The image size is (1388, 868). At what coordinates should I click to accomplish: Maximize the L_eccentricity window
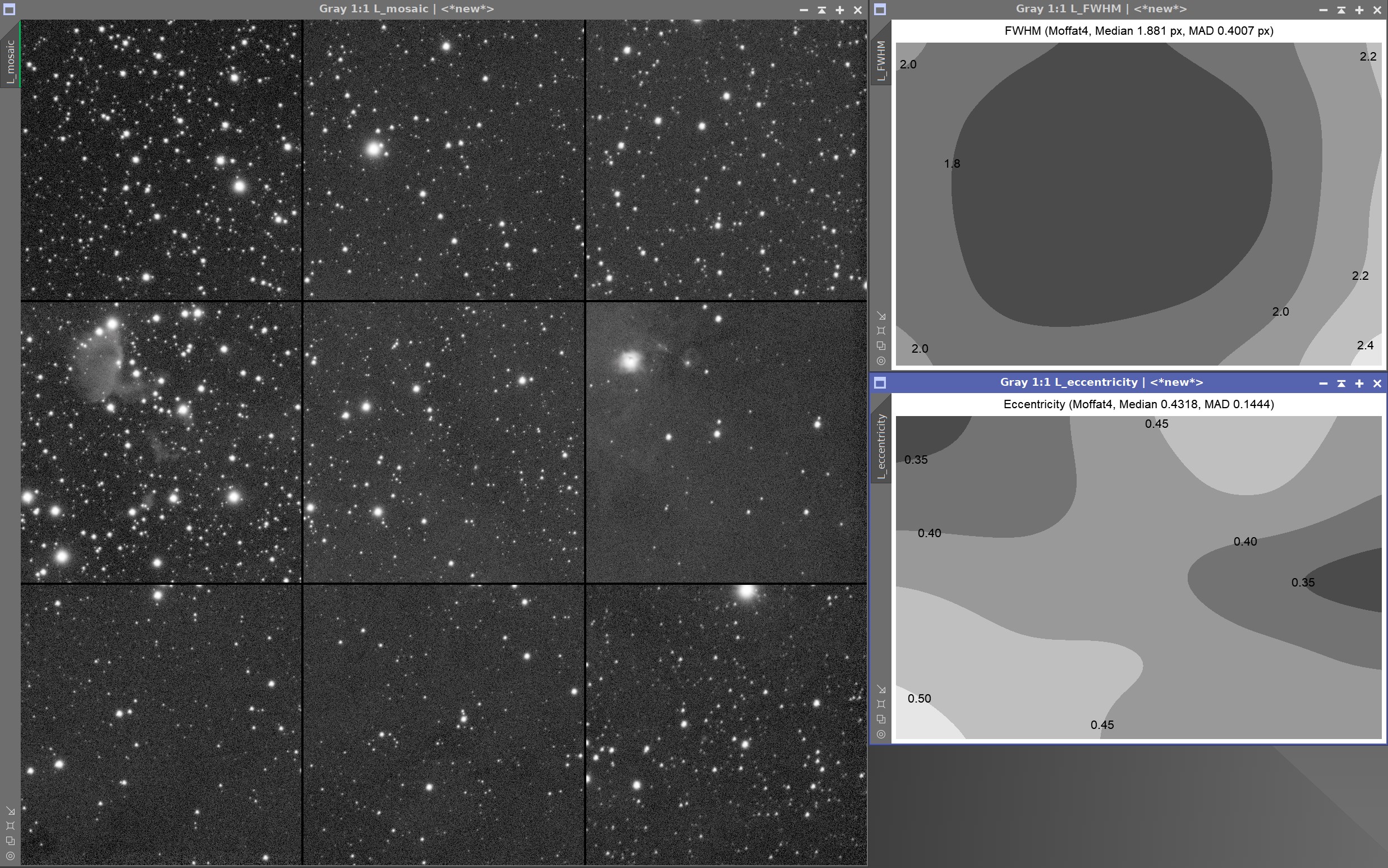1359,384
